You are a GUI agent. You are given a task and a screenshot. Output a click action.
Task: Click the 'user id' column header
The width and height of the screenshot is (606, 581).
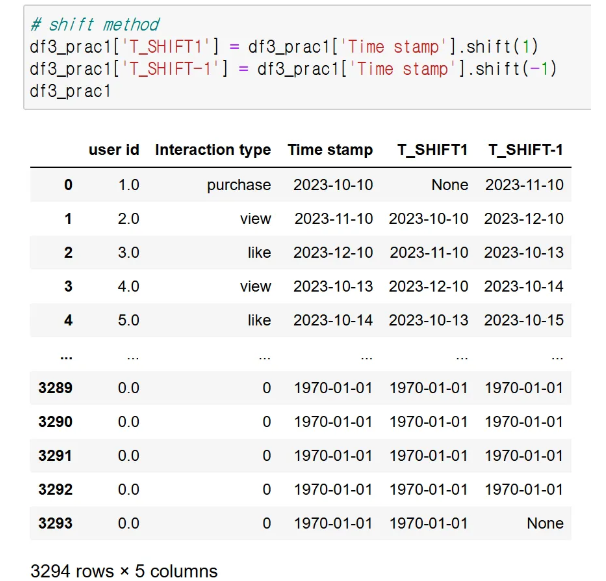[x=114, y=150]
